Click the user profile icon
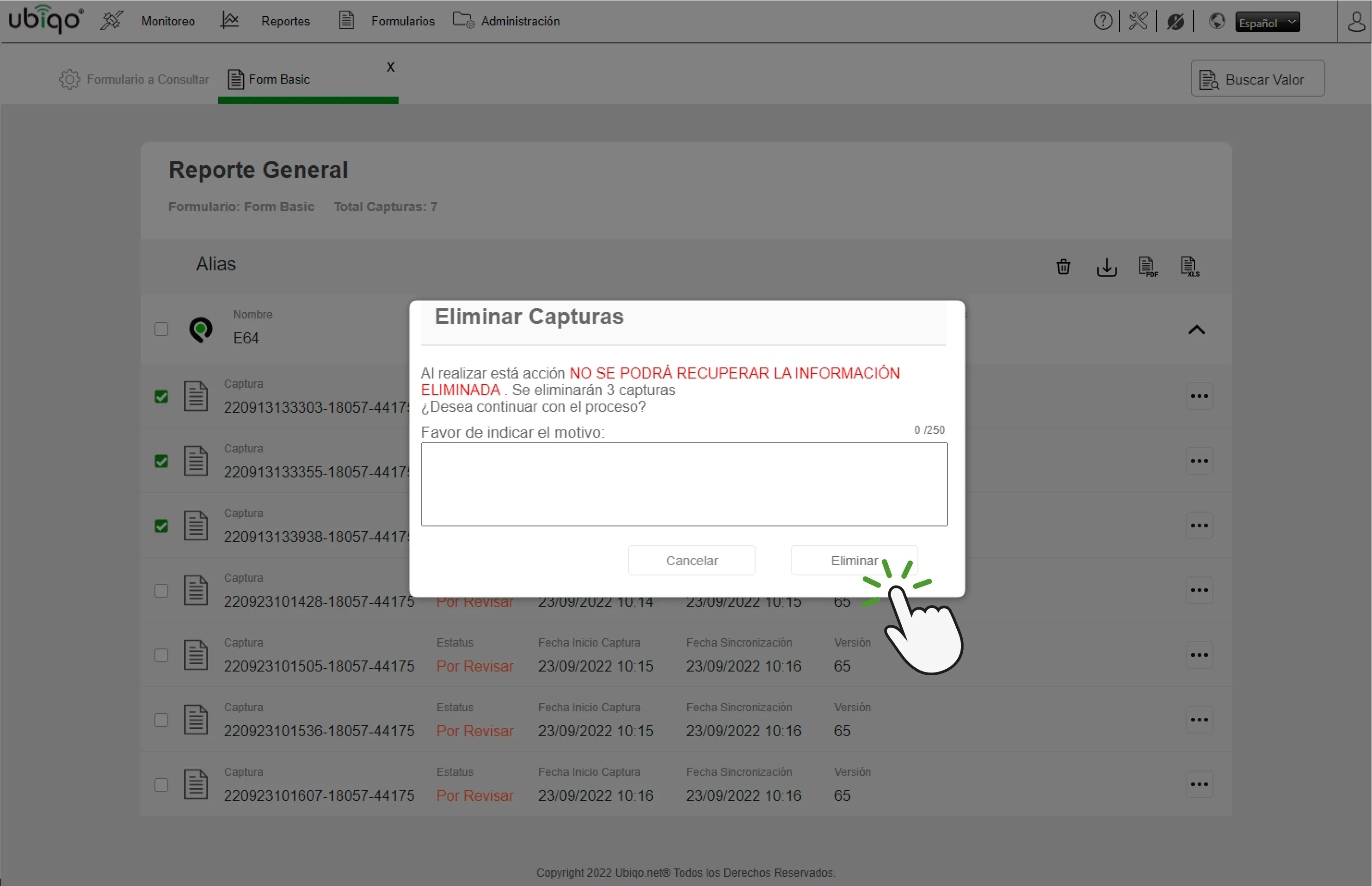Viewport: 1372px width, 886px height. coord(1356,22)
